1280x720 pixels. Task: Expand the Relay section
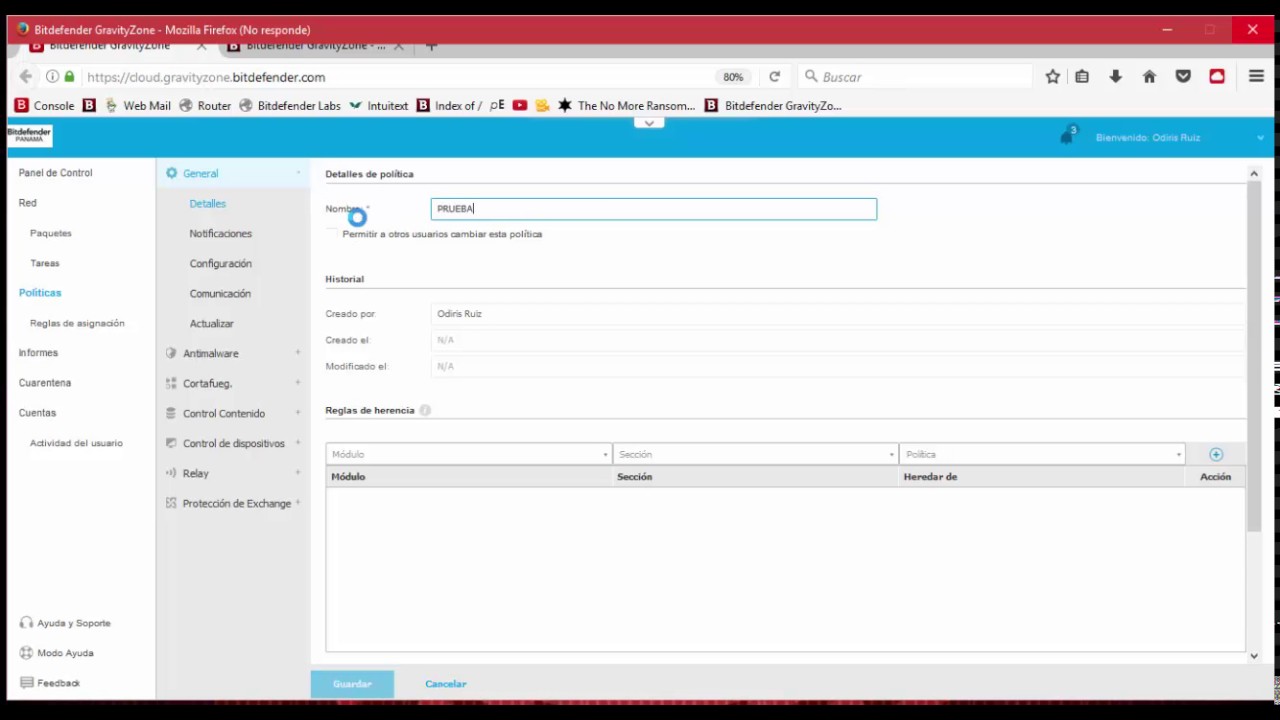click(x=298, y=473)
